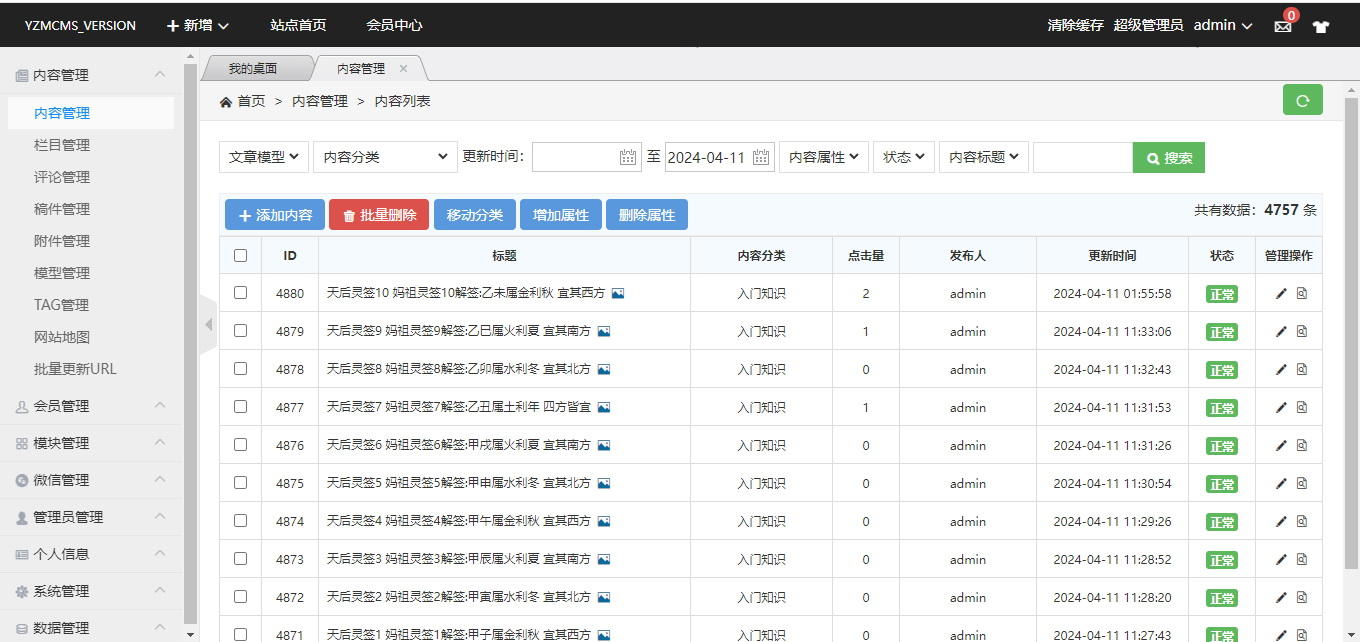This screenshot has width=1360, height=642.
Task: Open 站点首页 in top navigation
Action: pyautogui.click(x=298, y=25)
